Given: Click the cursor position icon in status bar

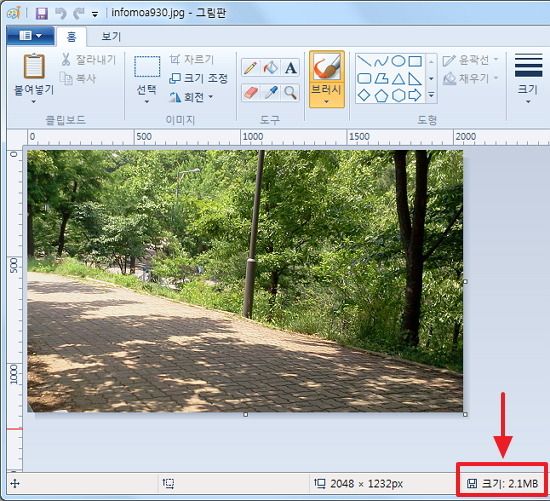Looking at the screenshot, I should pos(15,484).
